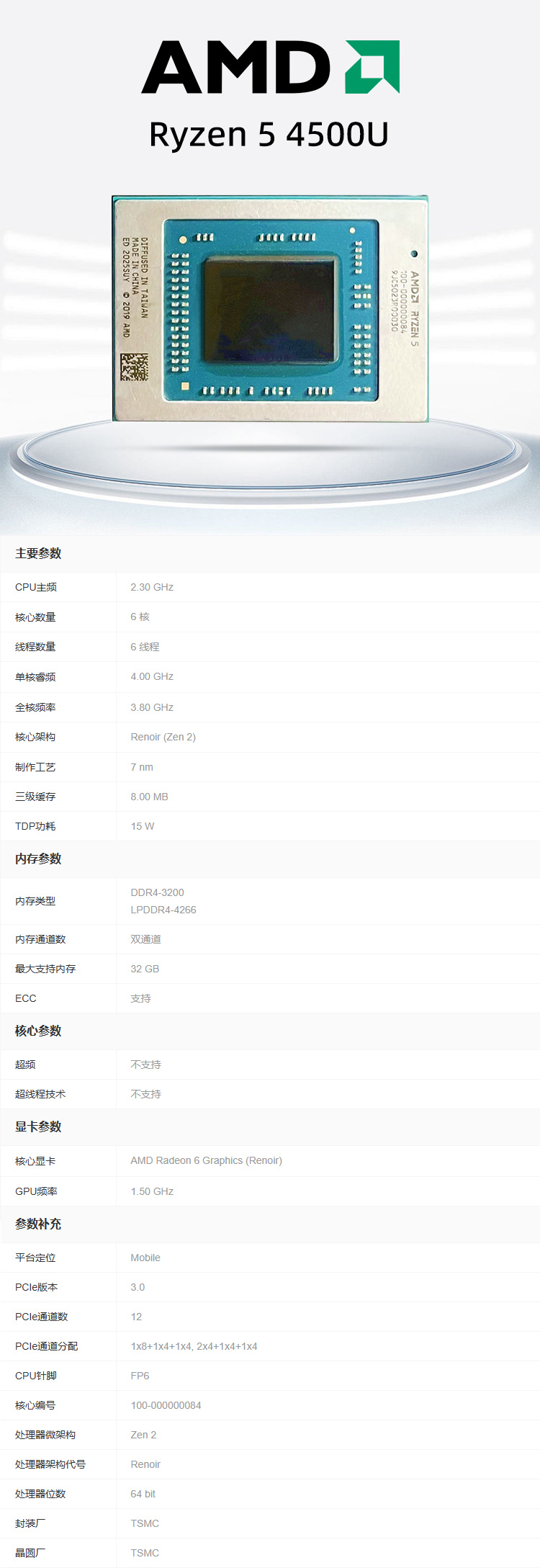Click the 内存通道数 label

40,939
